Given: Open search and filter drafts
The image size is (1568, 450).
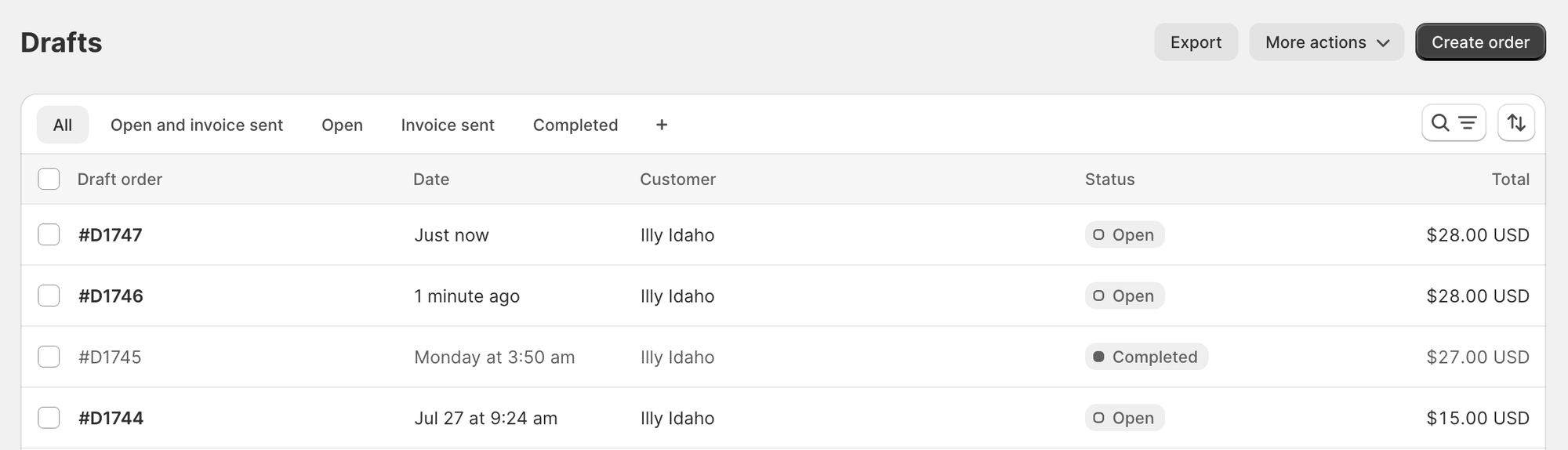Looking at the screenshot, I should (1453, 123).
